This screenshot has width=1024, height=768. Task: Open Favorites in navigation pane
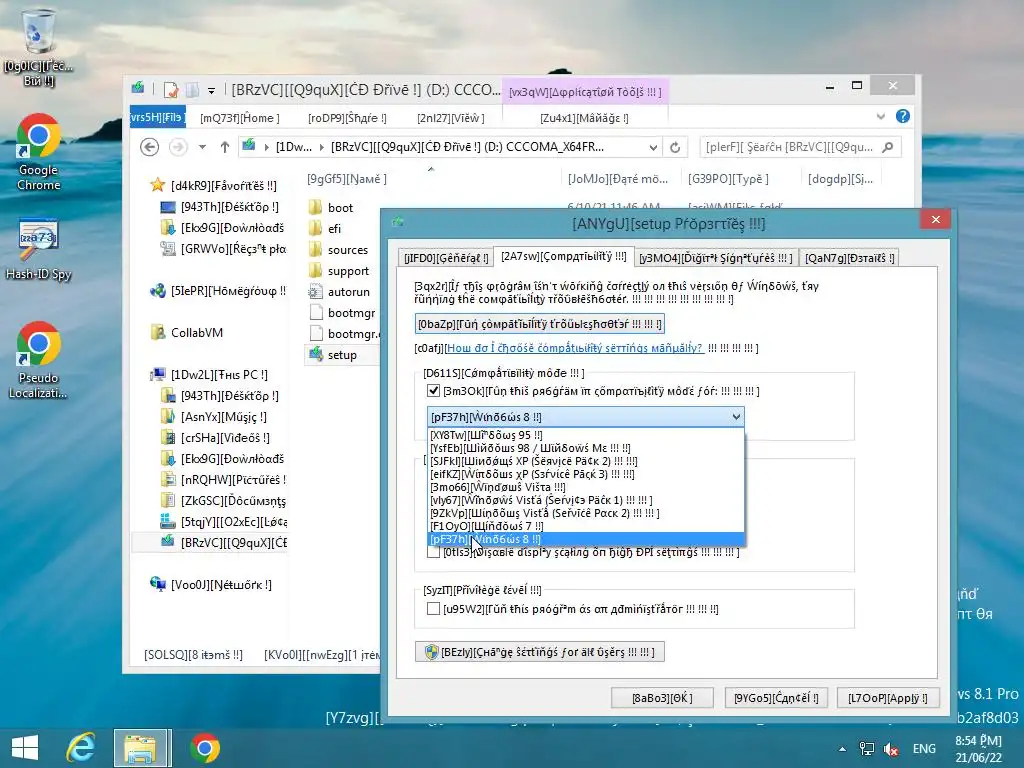[214, 185]
